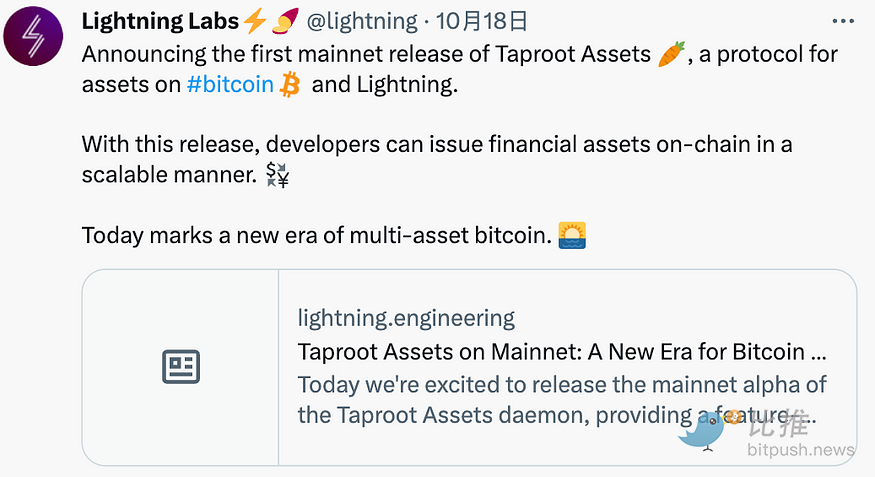This screenshot has width=875, height=477.
Task: Click the bitpush.news watermark text
Action: (x=801, y=449)
